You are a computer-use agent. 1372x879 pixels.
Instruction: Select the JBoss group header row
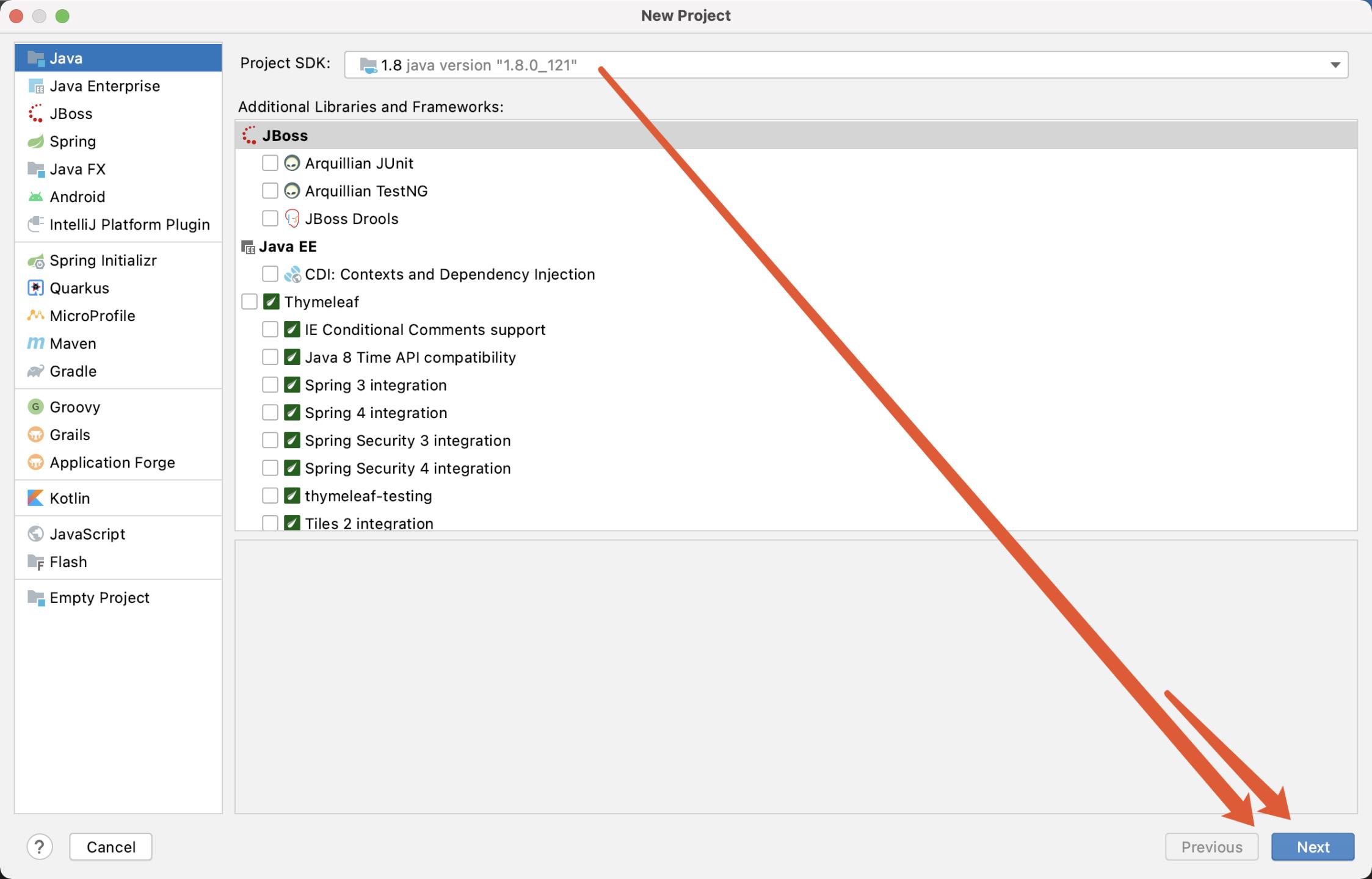pyautogui.click(x=796, y=136)
